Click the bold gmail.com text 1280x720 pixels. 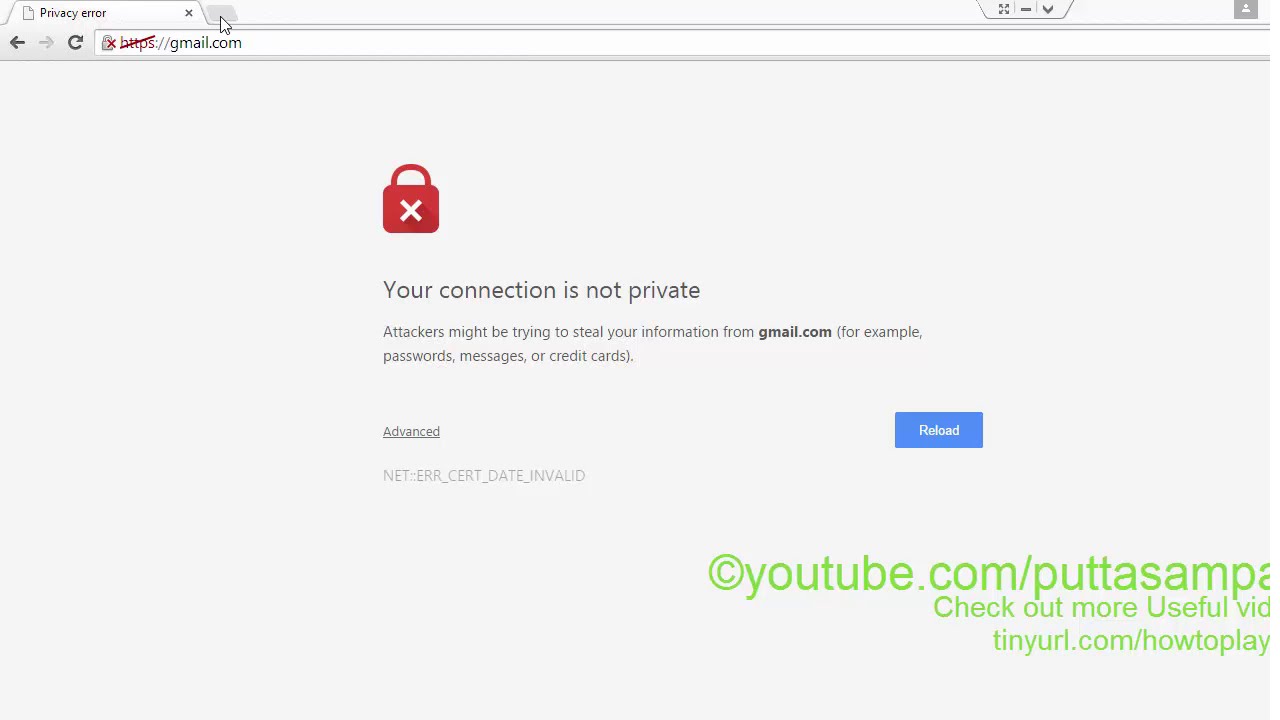click(795, 332)
